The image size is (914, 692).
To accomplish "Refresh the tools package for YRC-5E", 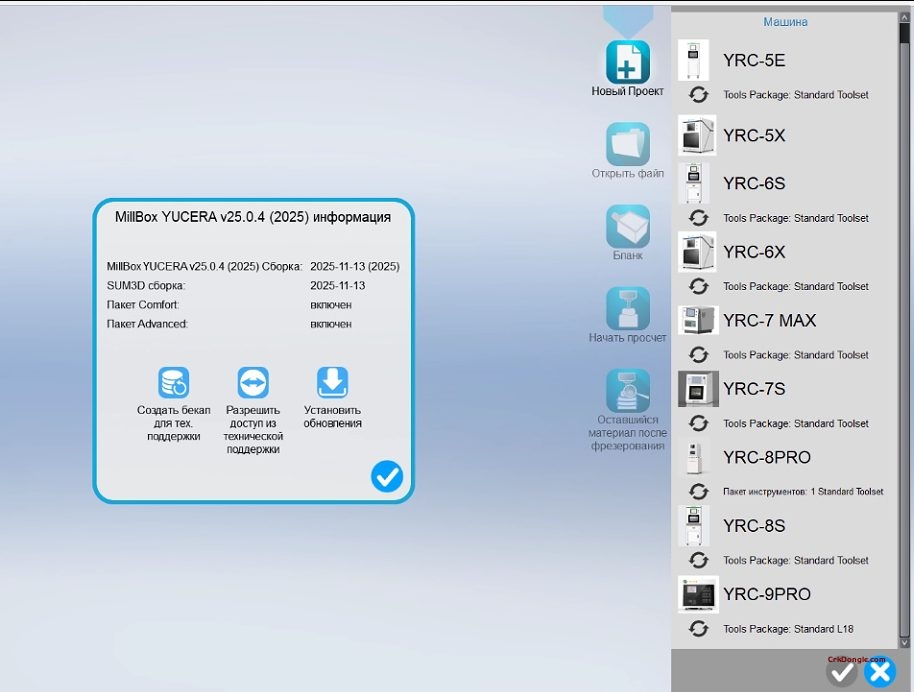I will click(699, 95).
